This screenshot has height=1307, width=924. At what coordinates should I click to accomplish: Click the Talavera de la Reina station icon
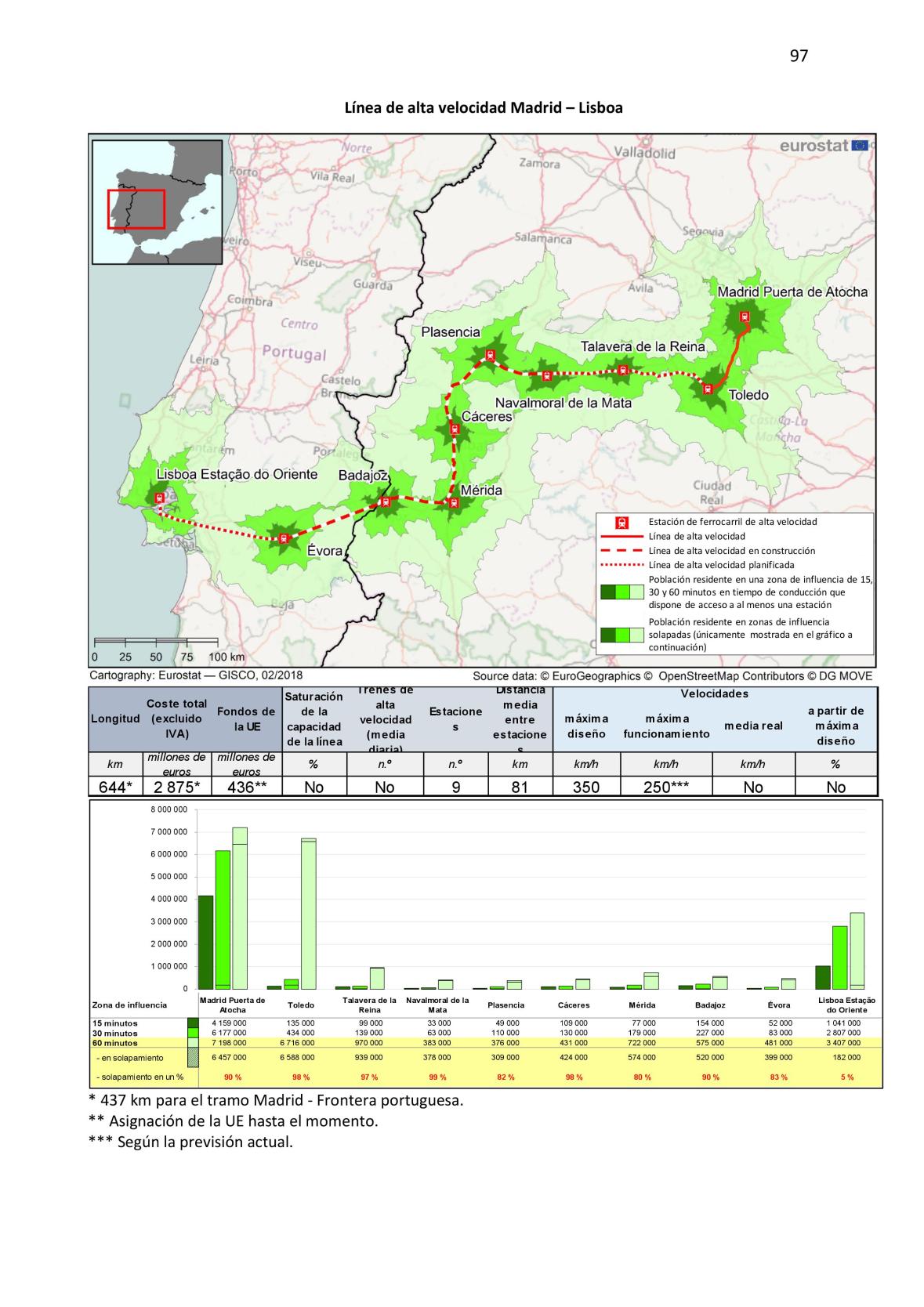tap(624, 370)
